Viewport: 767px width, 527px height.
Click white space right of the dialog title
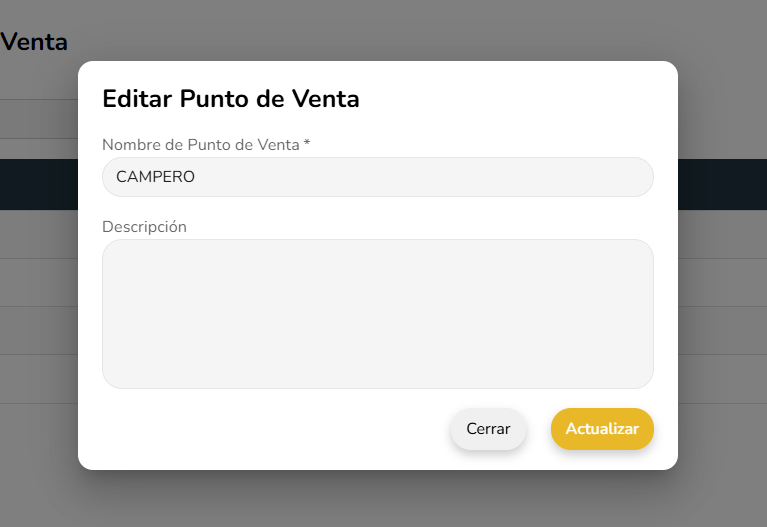click(520, 99)
